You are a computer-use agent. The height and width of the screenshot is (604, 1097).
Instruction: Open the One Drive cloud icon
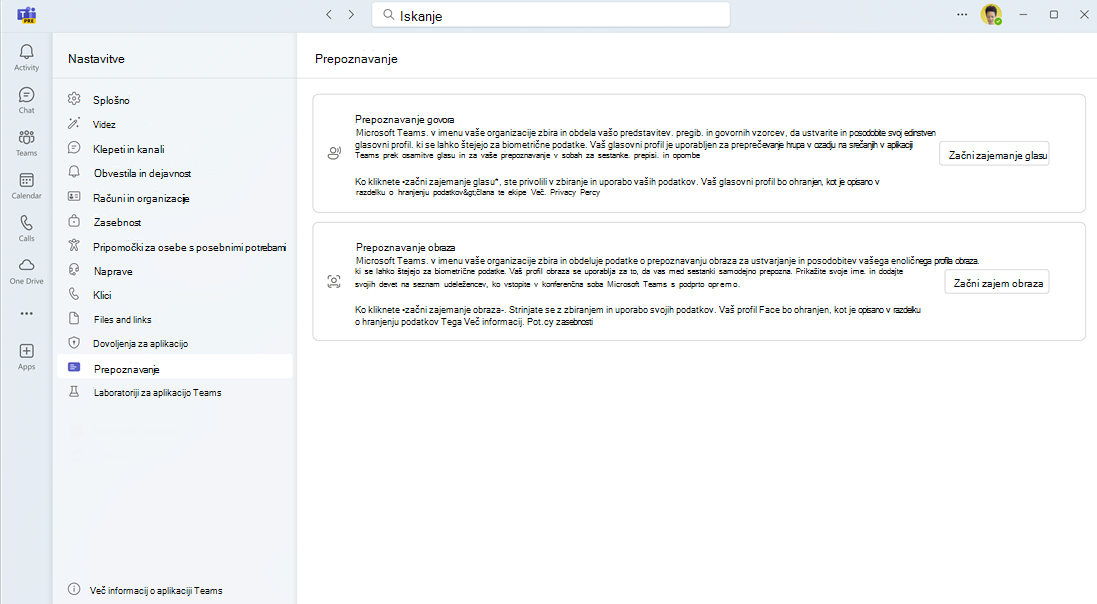click(x=27, y=265)
